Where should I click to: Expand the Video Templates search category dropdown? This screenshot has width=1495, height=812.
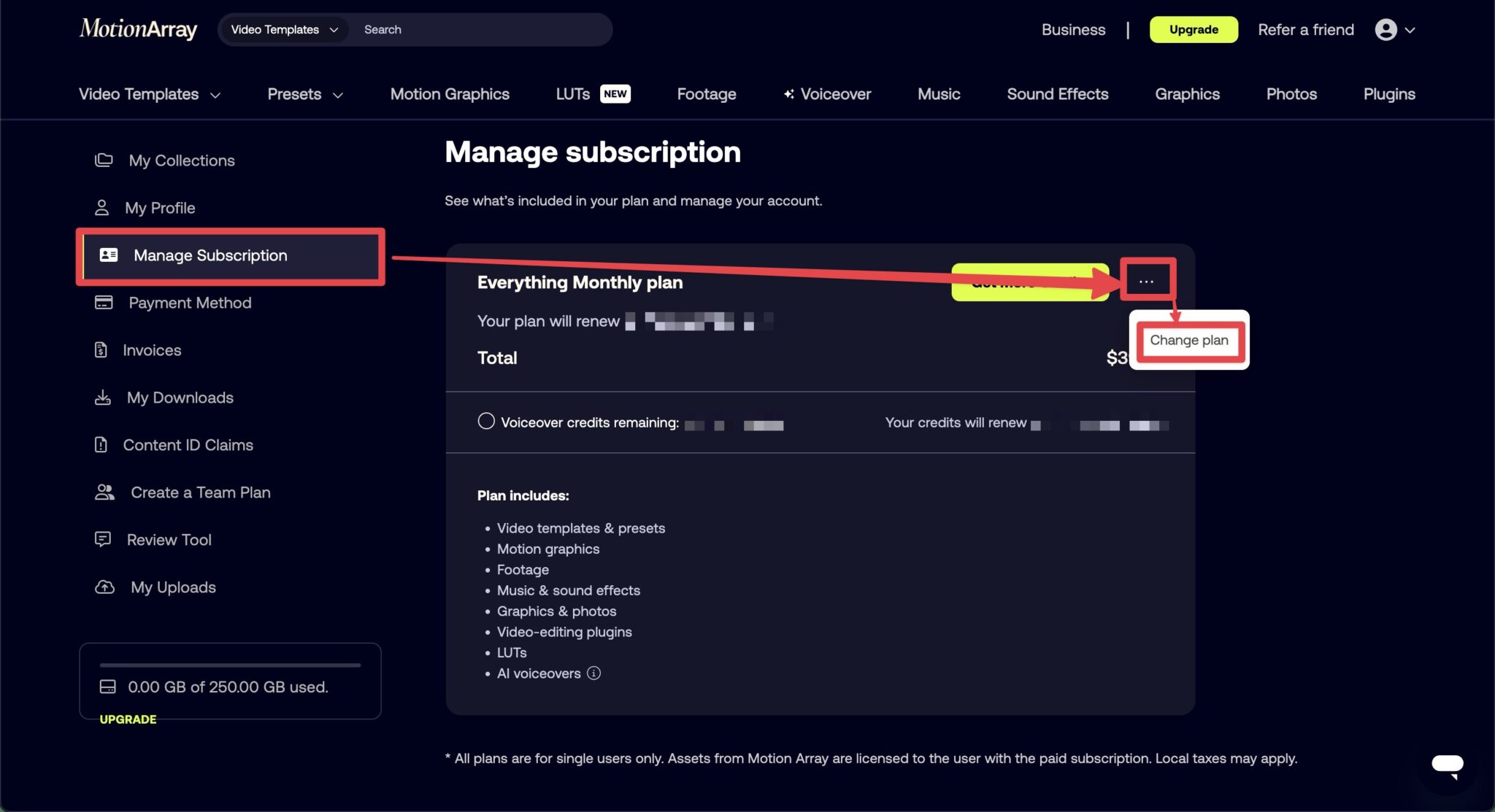pos(283,29)
